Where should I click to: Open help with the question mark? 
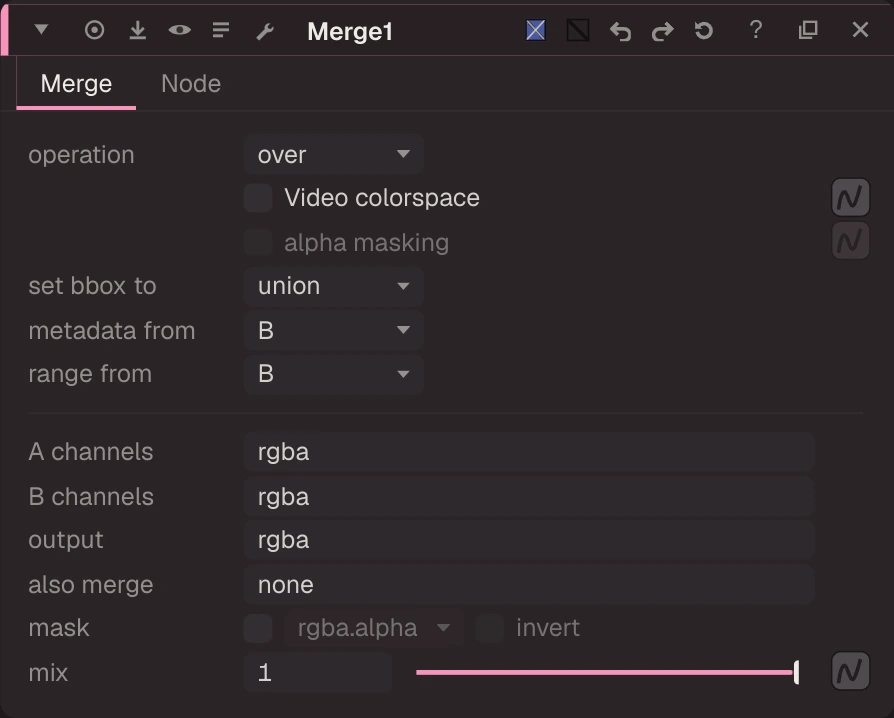point(756,30)
